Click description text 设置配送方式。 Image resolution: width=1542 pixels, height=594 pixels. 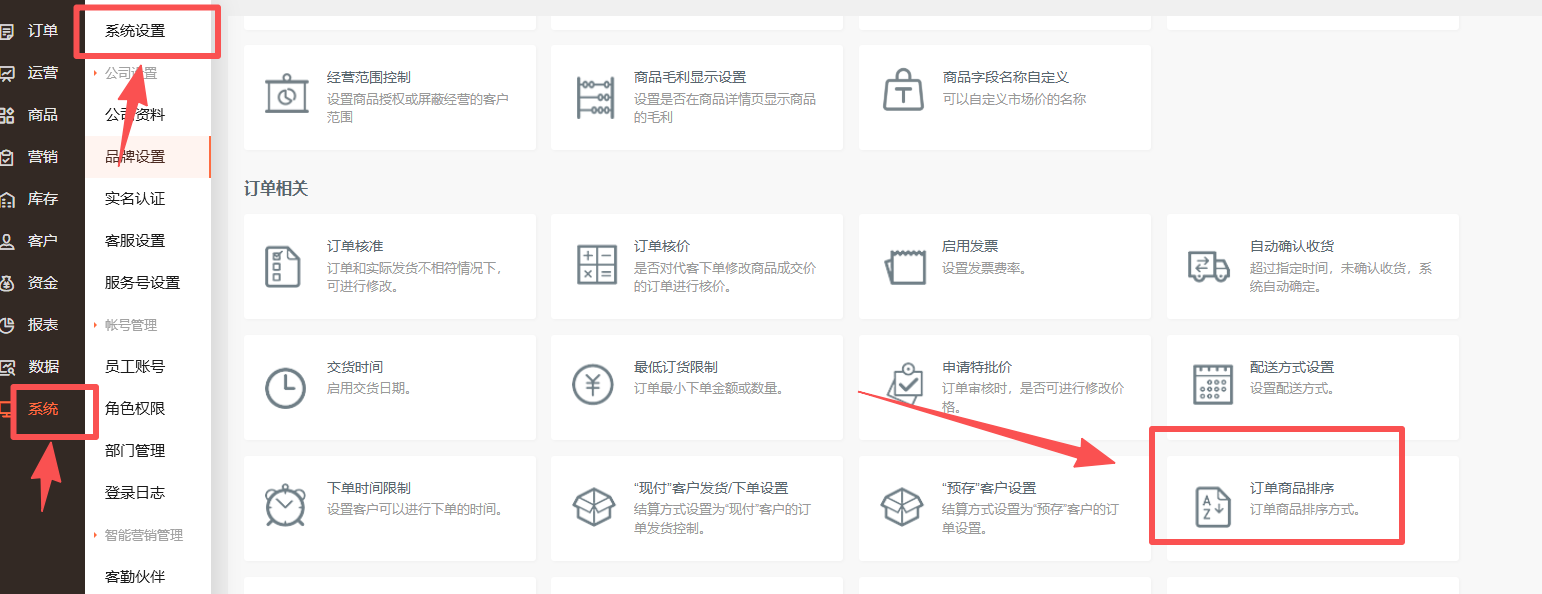1292,388
